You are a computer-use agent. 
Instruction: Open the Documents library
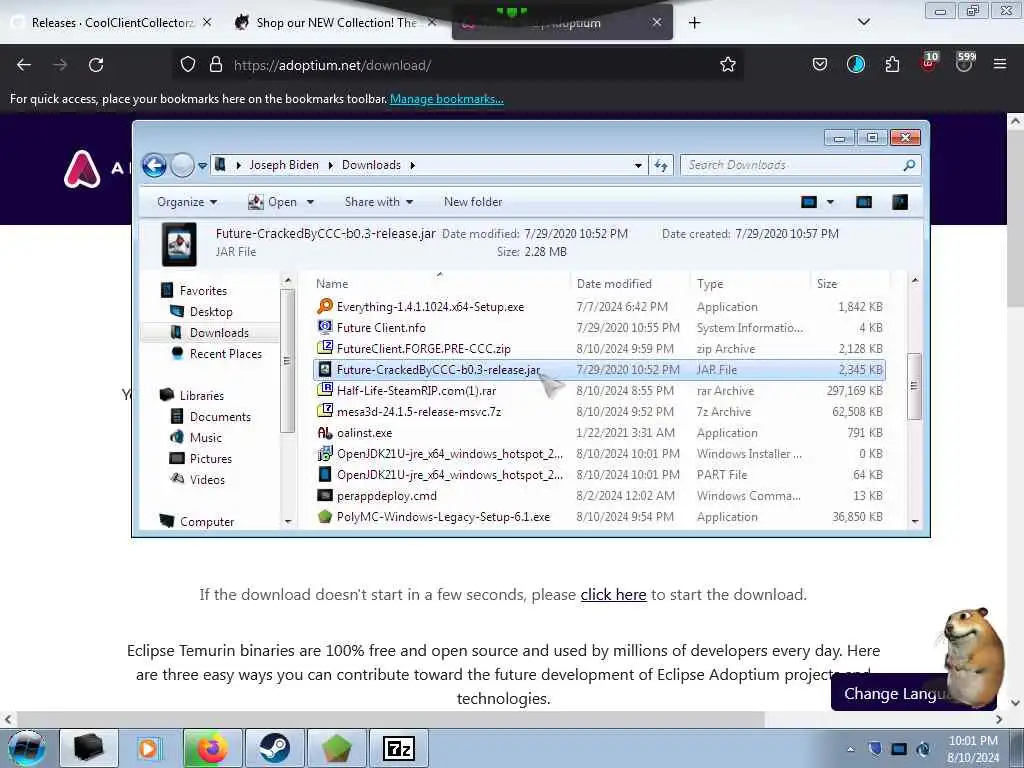pyautogui.click(x=220, y=417)
